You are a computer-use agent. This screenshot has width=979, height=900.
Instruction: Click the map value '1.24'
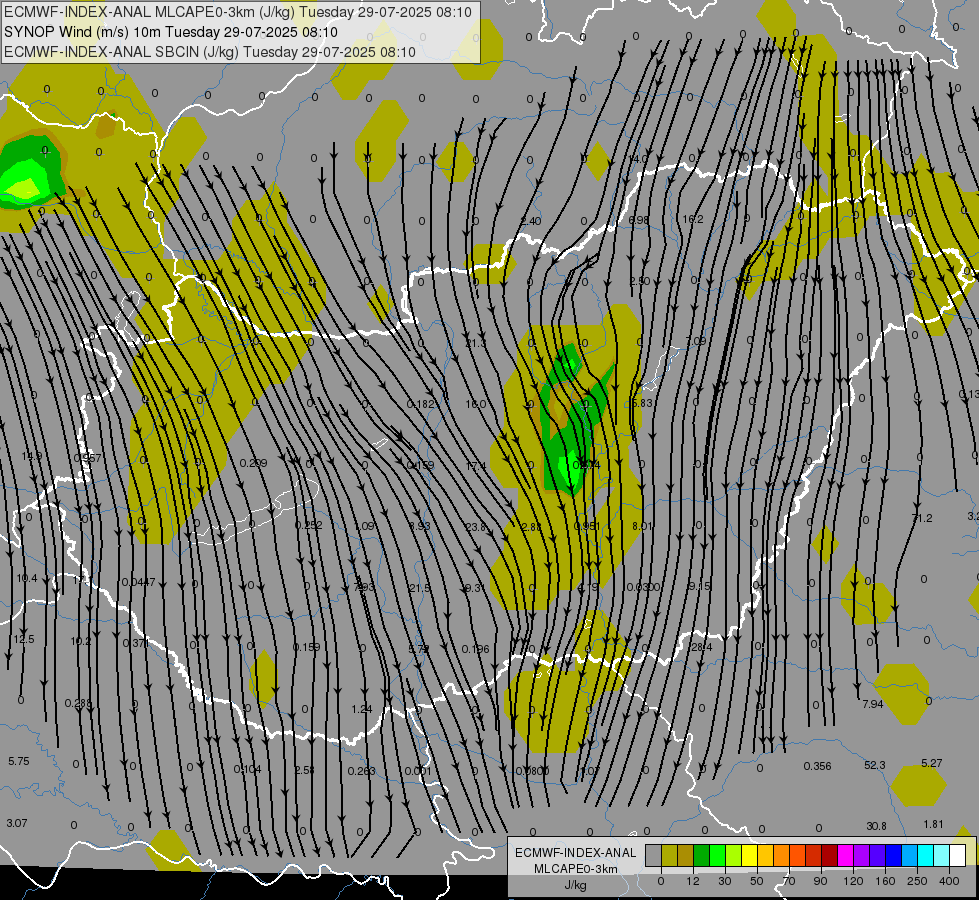(362, 710)
